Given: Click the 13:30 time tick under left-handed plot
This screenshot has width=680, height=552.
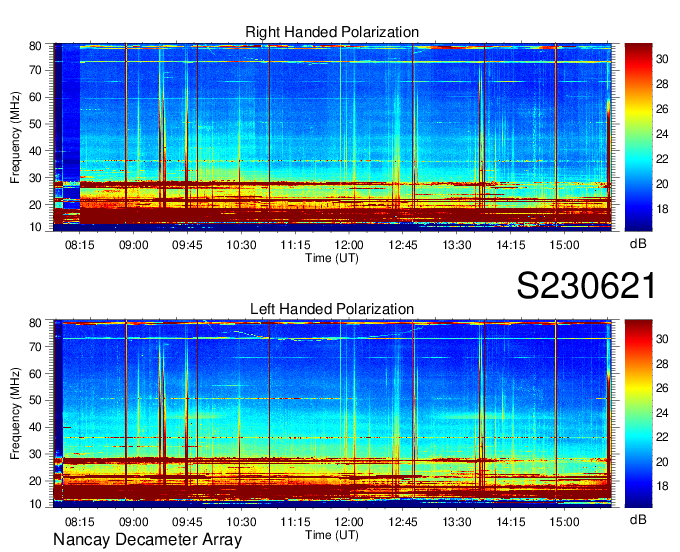Looking at the screenshot, I should 457,522.
